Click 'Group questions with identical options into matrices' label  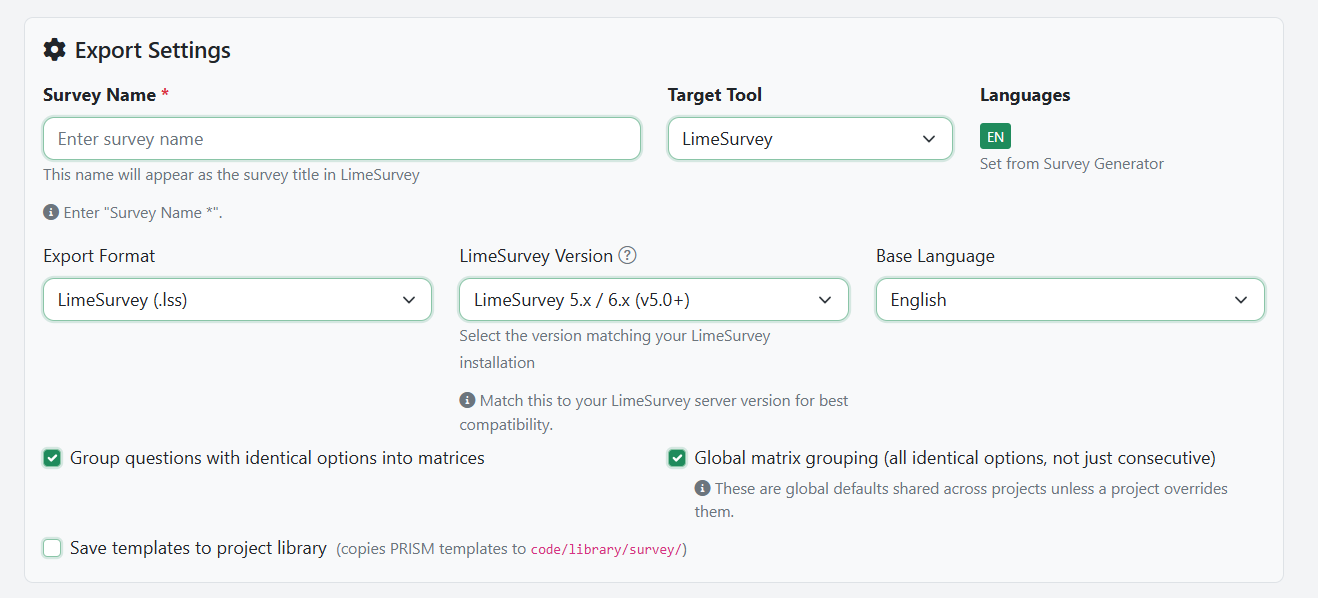point(277,458)
